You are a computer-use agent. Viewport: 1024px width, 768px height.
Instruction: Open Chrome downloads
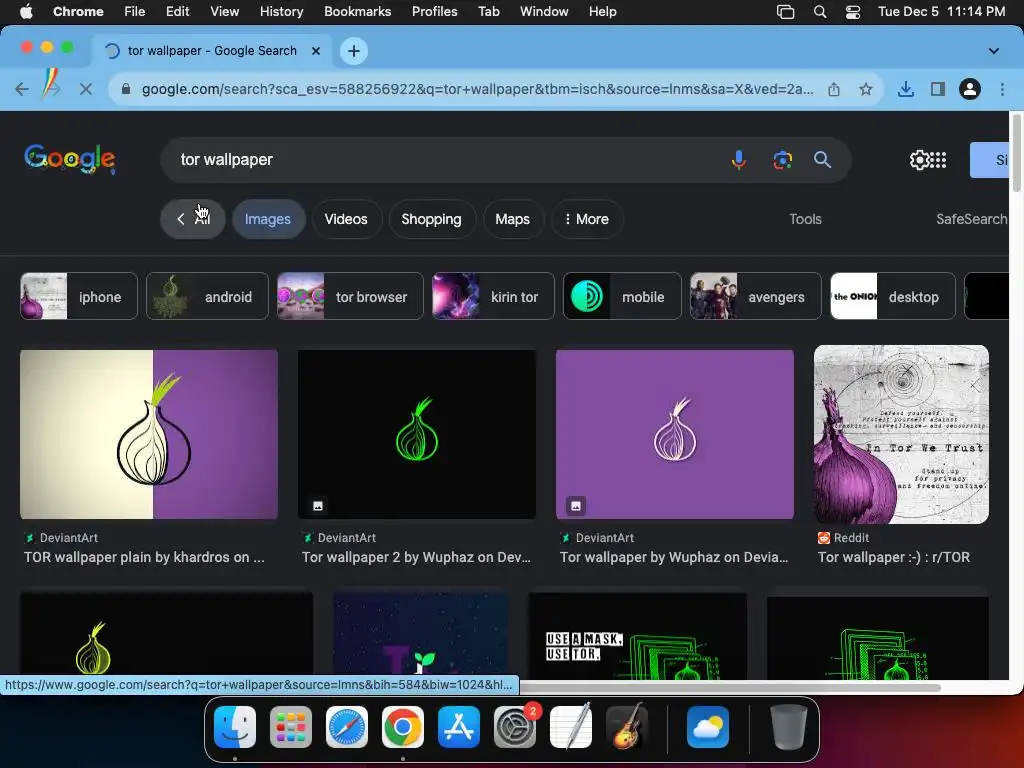point(906,89)
